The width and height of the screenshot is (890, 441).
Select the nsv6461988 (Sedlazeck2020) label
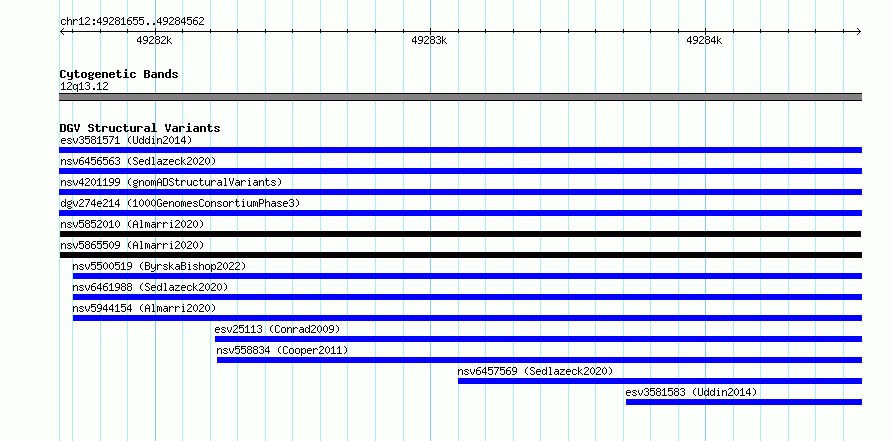[x=150, y=287]
